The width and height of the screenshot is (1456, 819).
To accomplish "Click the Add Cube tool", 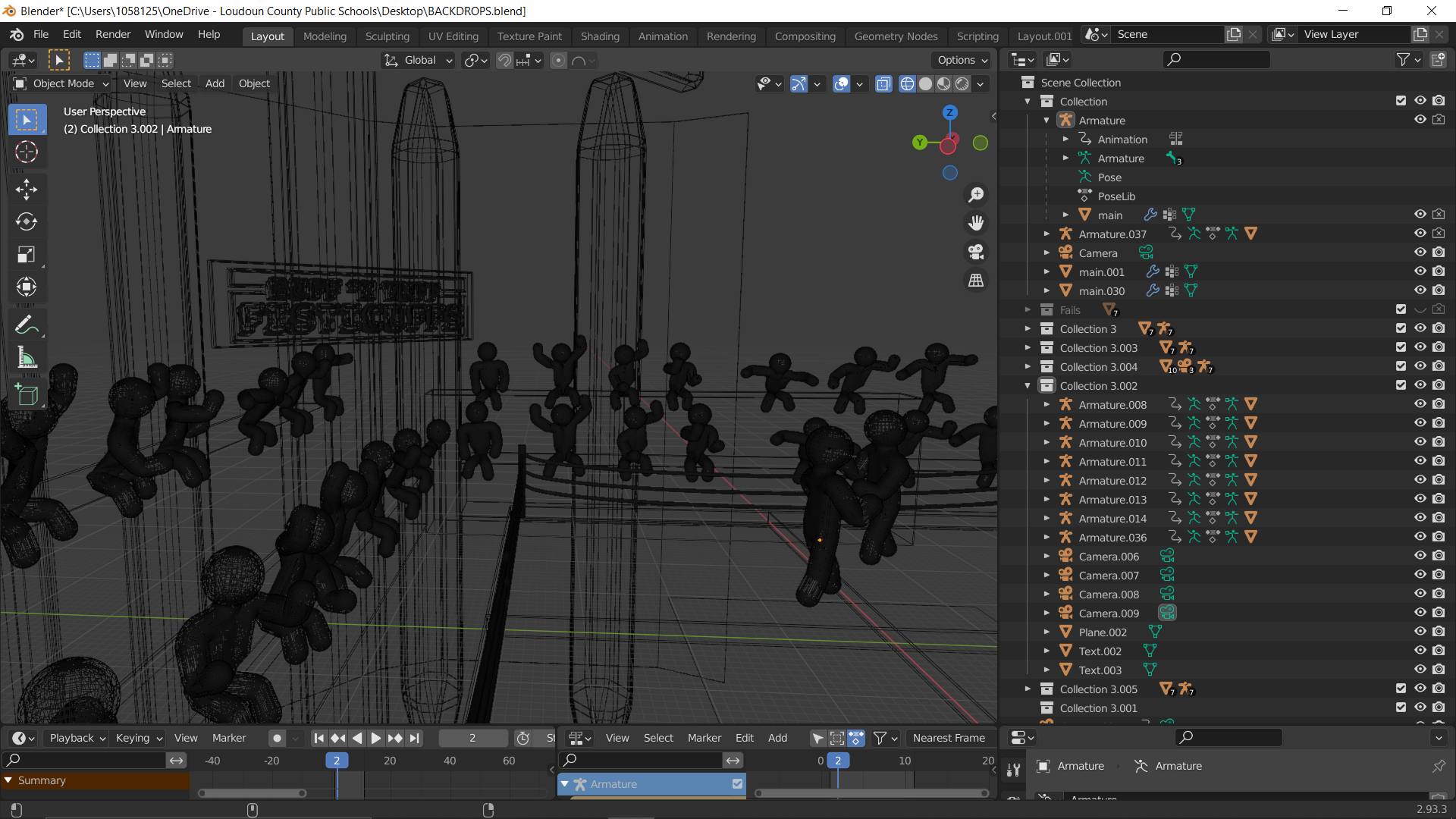I will 27,394.
